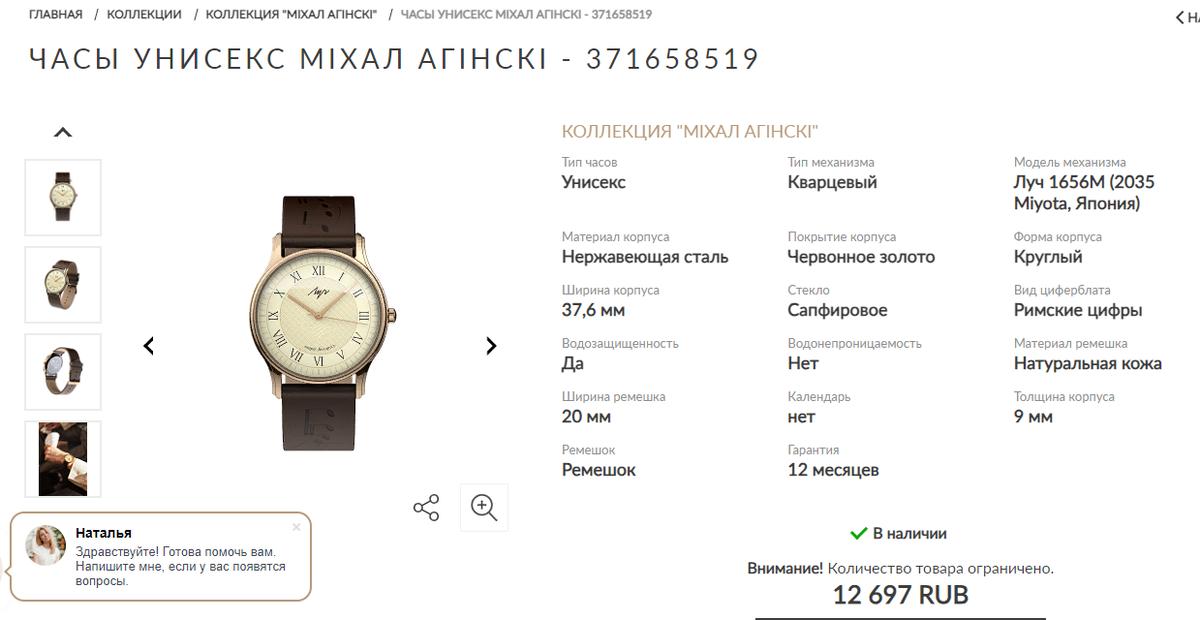The image size is (1200, 620).
Task: Show previous watch photo with left arrow
Action: click(149, 346)
